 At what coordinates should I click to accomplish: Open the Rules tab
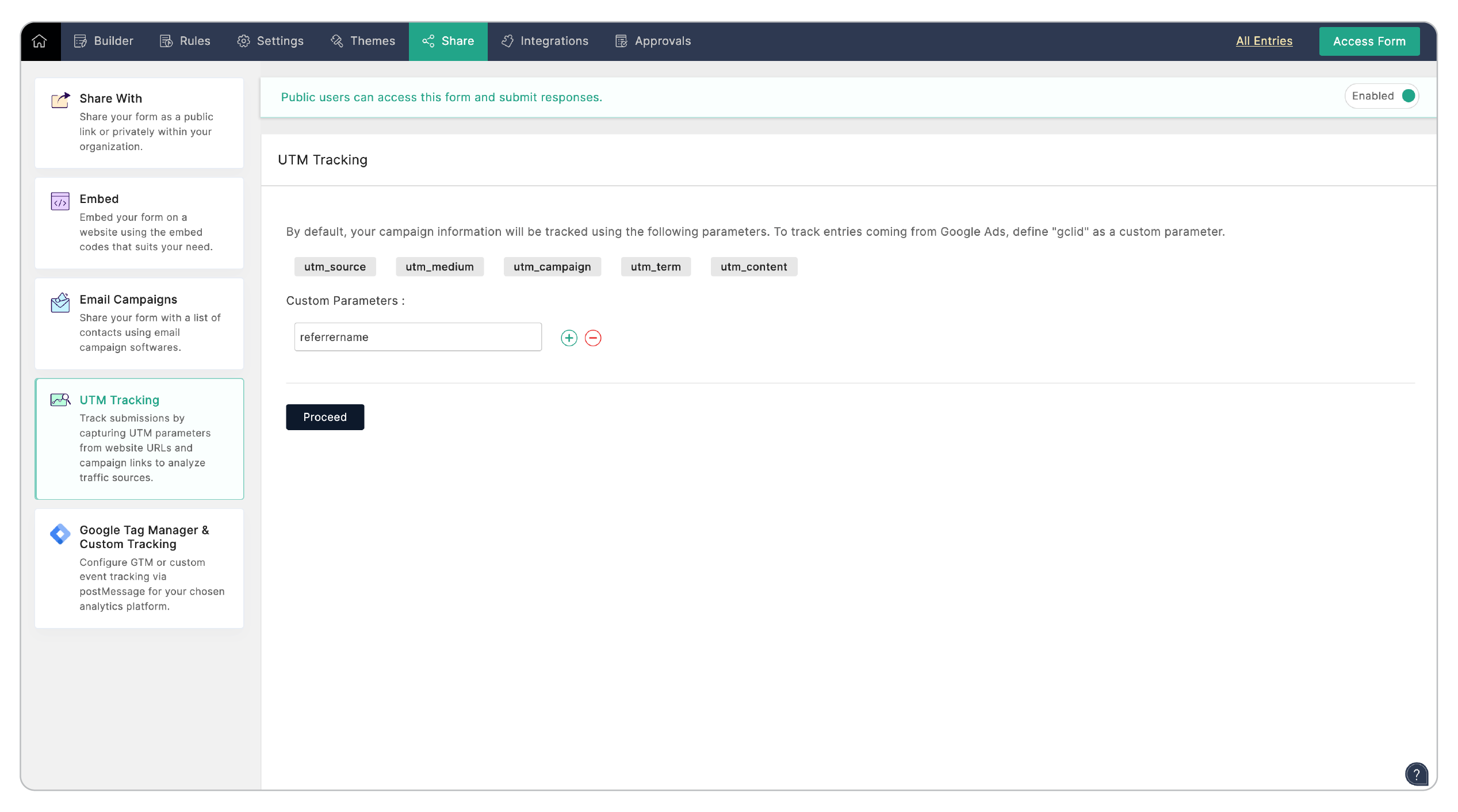click(x=185, y=41)
